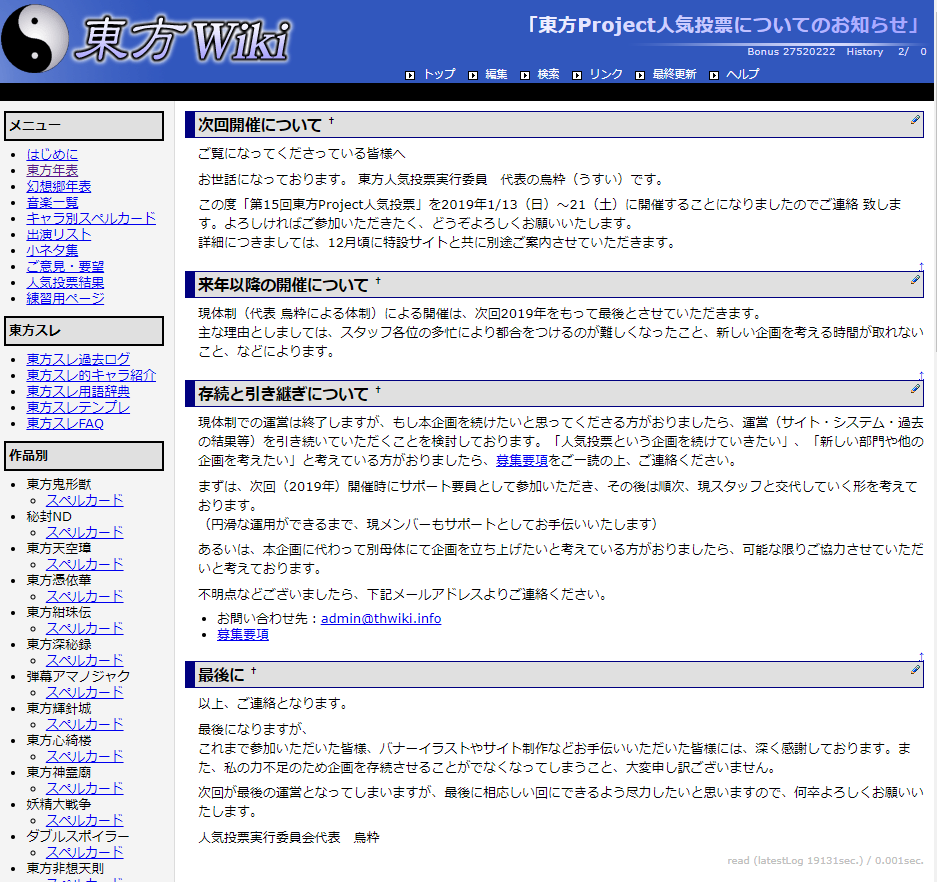Open 東方スレFAQ from the sidebar
The height and width of the screenshot is (882, 937).
[65, 423]
